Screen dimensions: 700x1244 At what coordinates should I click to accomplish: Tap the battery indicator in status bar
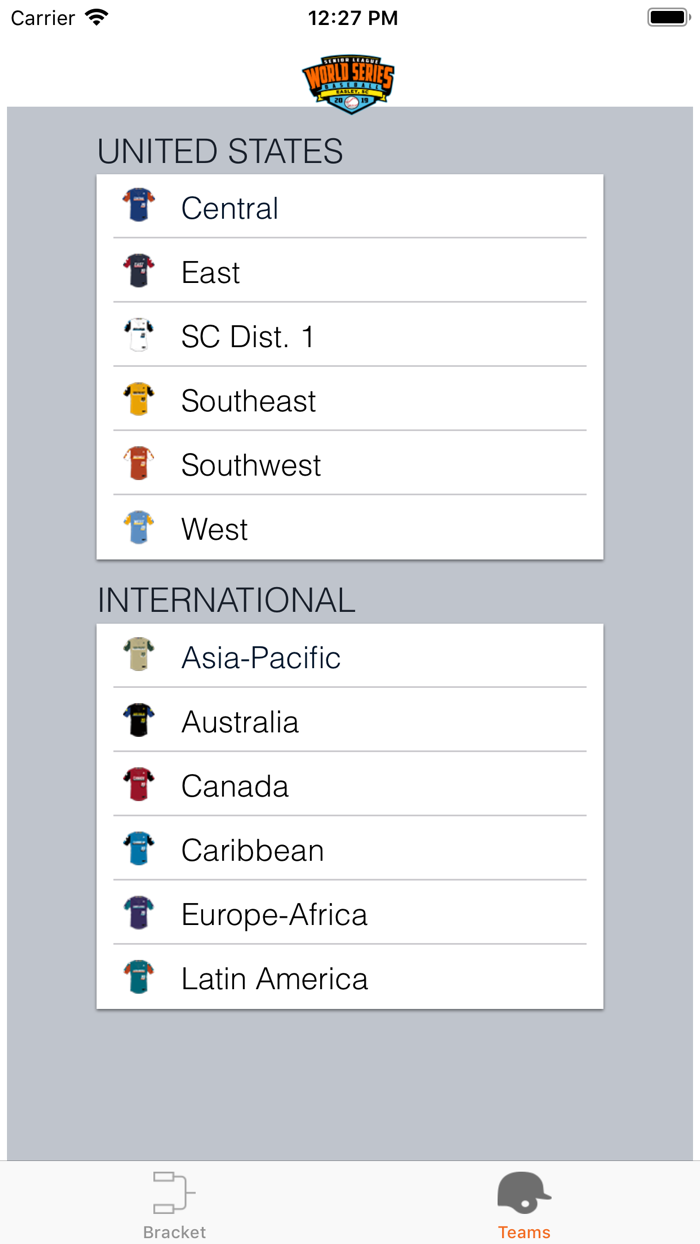667,17
